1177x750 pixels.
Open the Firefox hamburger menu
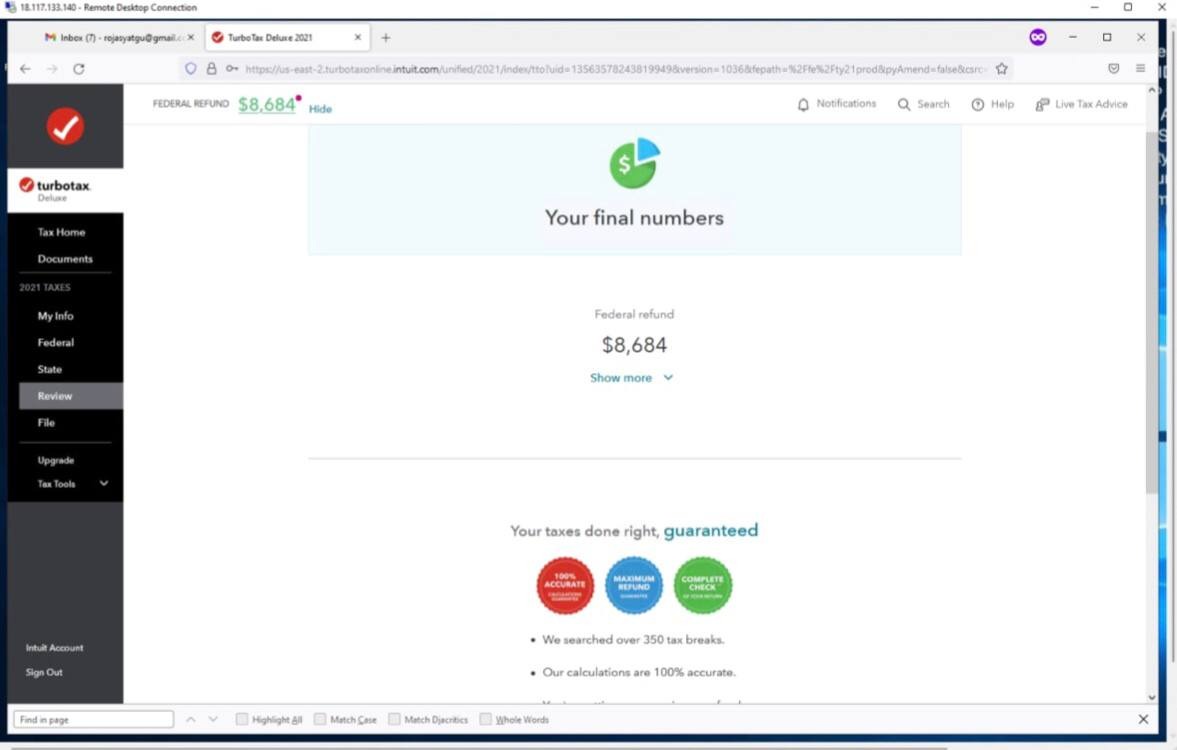point(1141,68)
